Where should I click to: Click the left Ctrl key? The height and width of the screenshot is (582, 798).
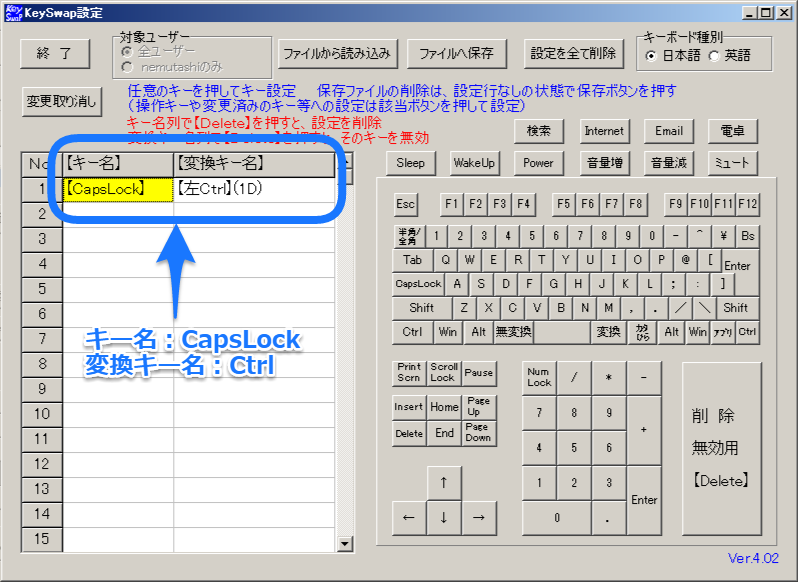(412, 332)
